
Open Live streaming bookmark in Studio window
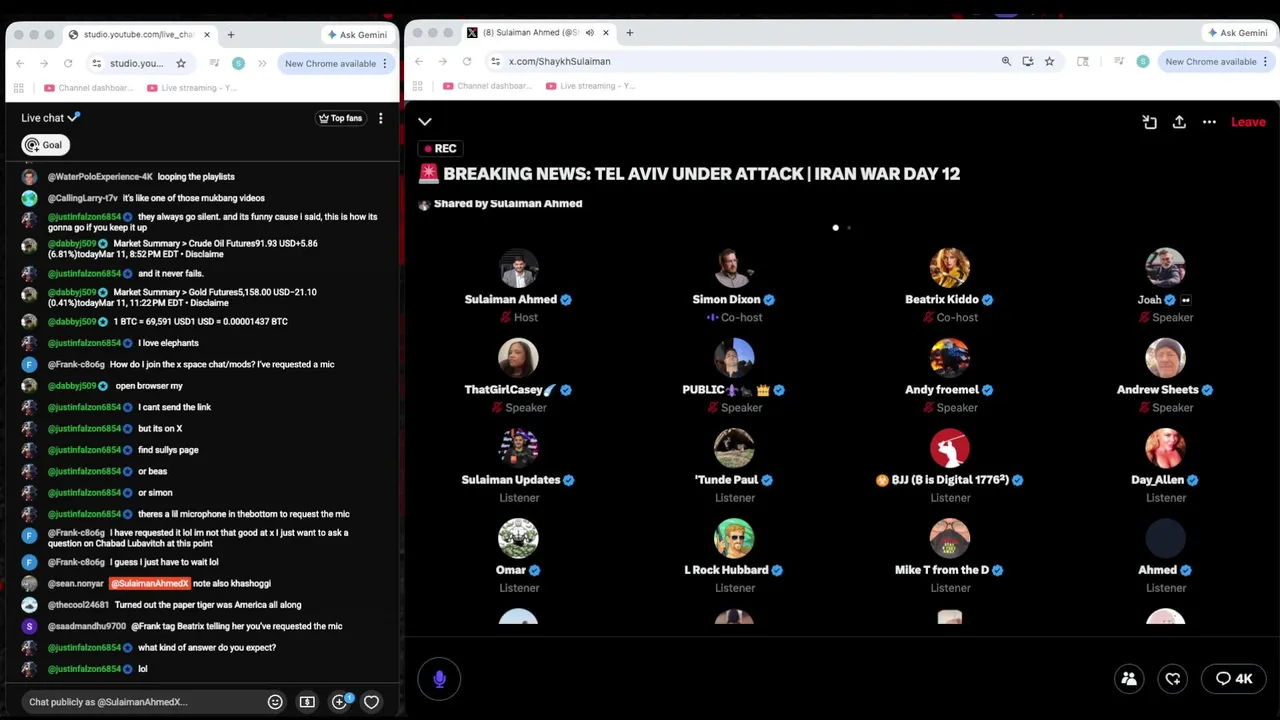(x=192, y=88)
